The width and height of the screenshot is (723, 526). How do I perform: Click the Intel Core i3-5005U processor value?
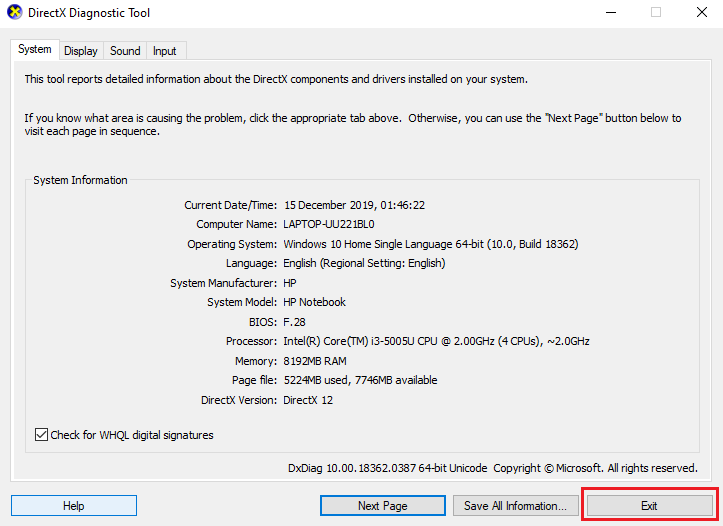436,341
